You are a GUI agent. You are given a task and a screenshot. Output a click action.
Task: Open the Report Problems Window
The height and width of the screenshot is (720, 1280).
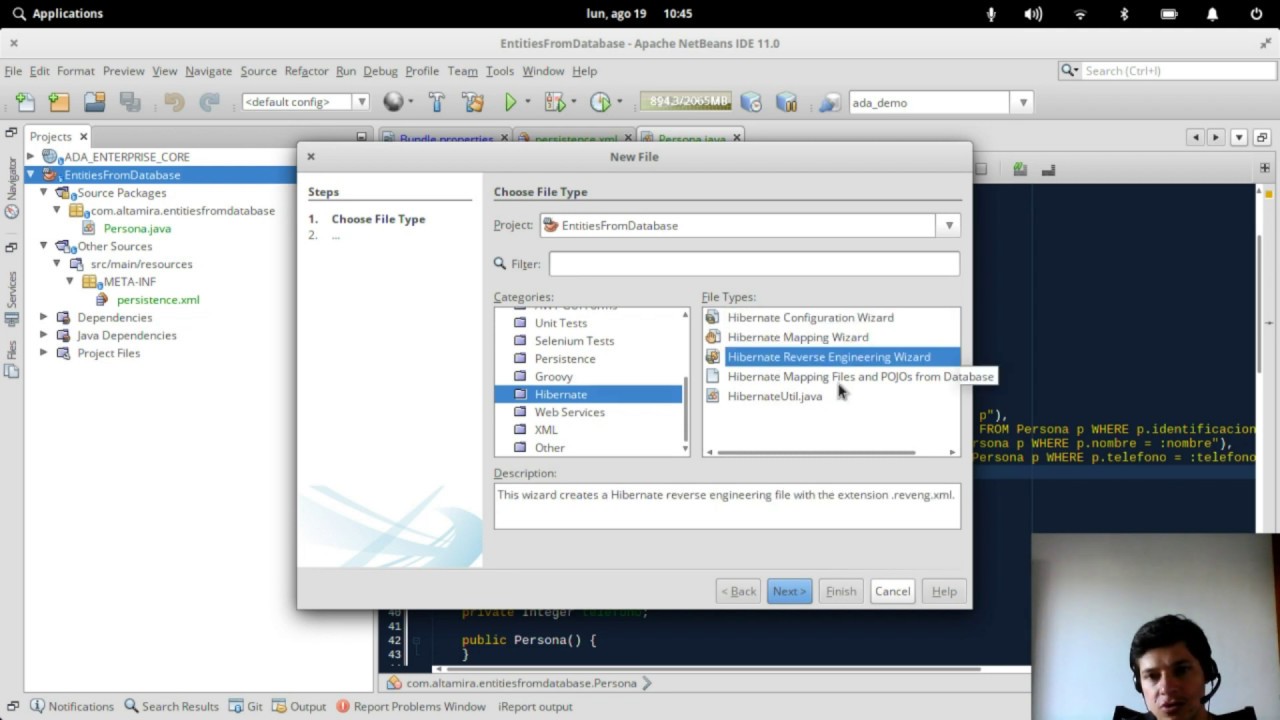411,706
